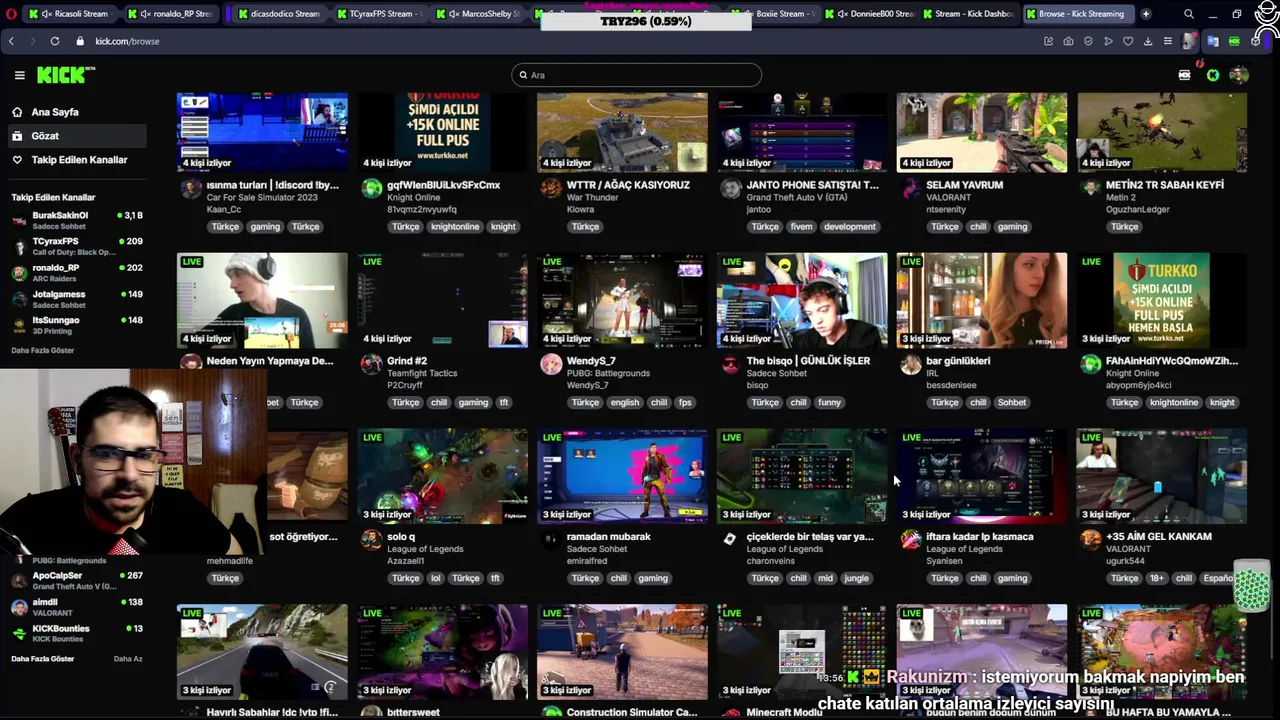Image resolution: width=1280 pixels, height=720 pixels.
Task: Open the ramadan mubarak stream thumbnail
Action: coord(622,476)
